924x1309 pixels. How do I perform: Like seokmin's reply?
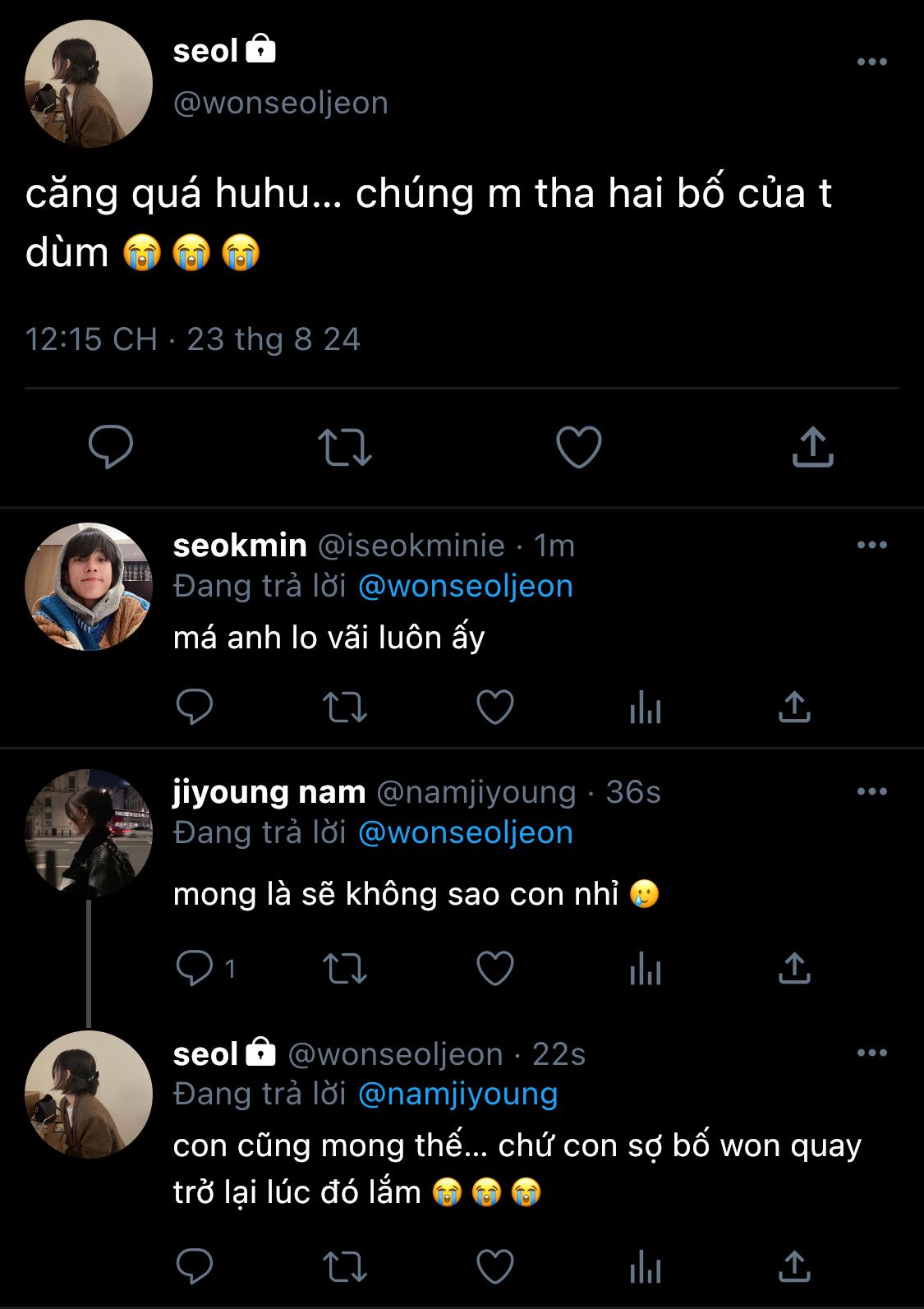[x=495, y=707]
